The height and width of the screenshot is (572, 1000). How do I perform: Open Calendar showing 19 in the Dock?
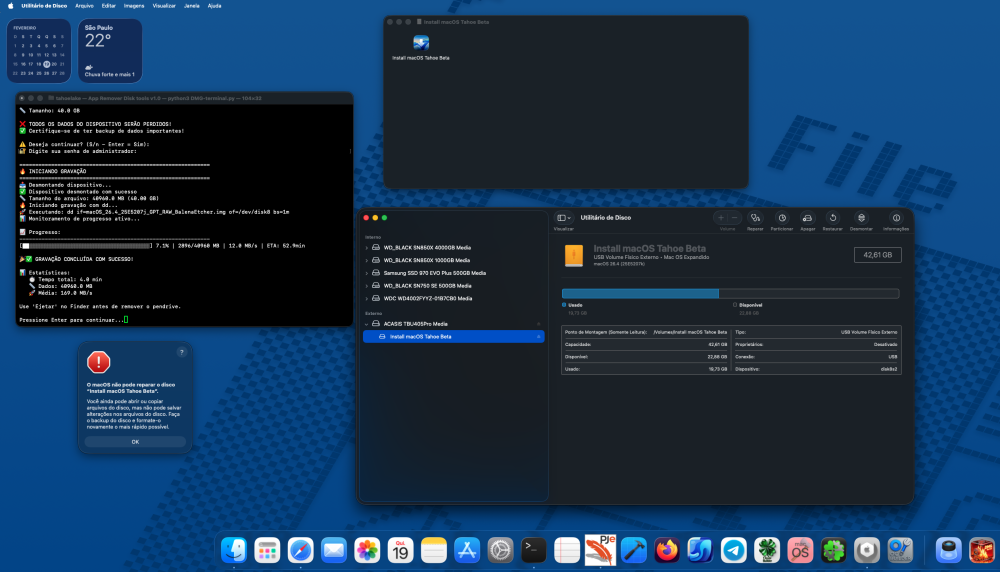401,550
